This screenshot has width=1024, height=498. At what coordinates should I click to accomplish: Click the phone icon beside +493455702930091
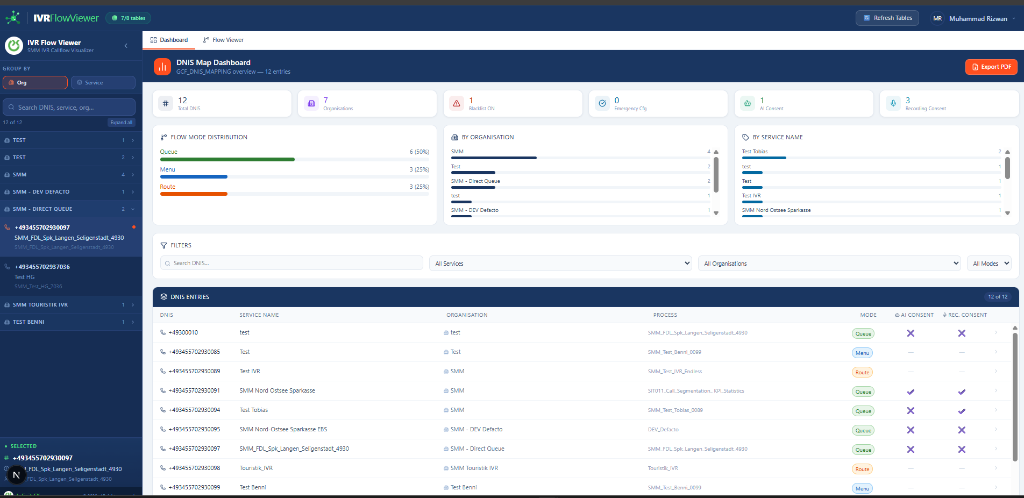click(163, 392)
